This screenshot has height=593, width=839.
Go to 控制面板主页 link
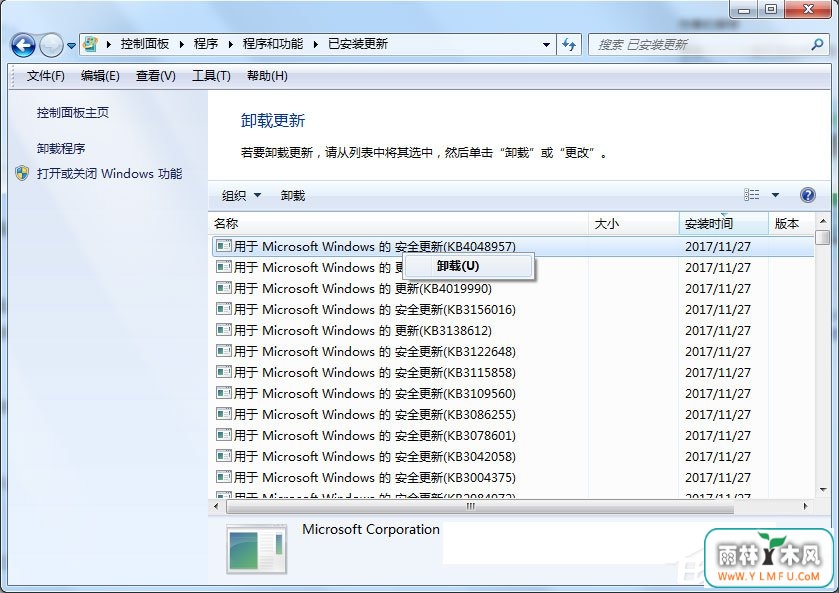(x=73, y=112)
